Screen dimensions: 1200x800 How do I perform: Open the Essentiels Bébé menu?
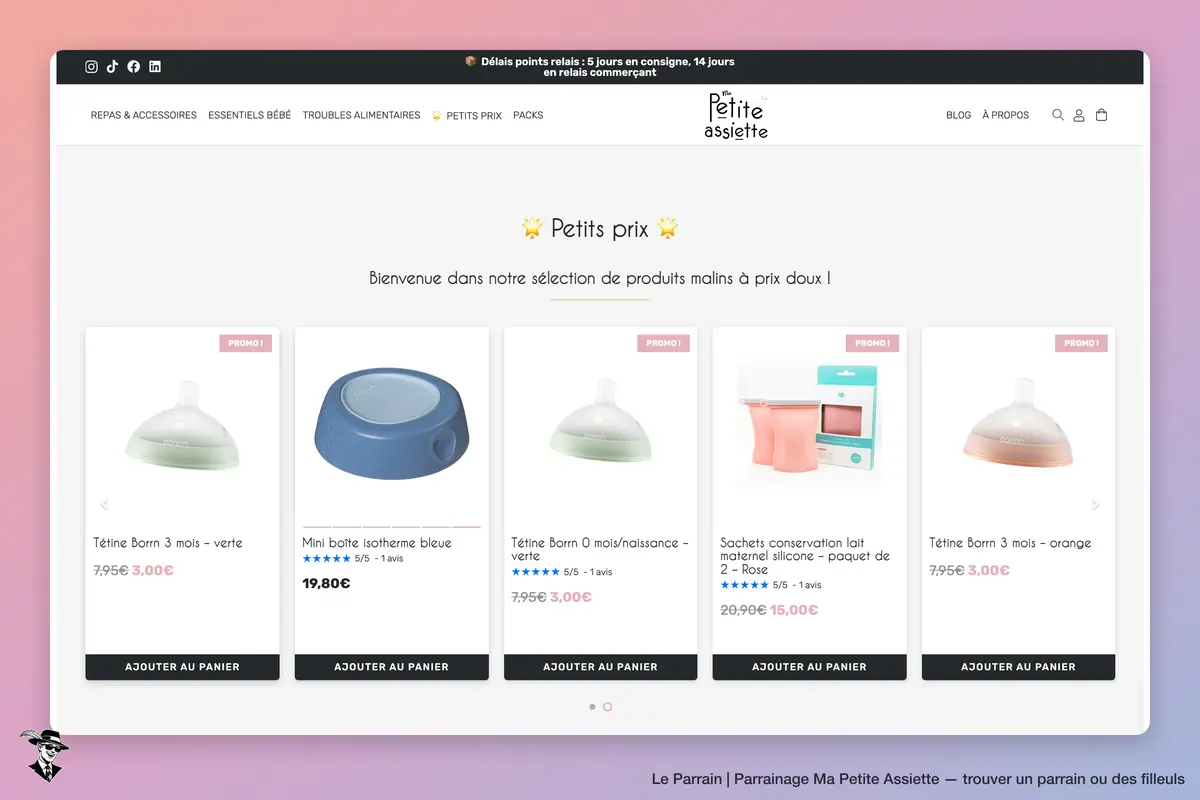[x=250, y=115]
